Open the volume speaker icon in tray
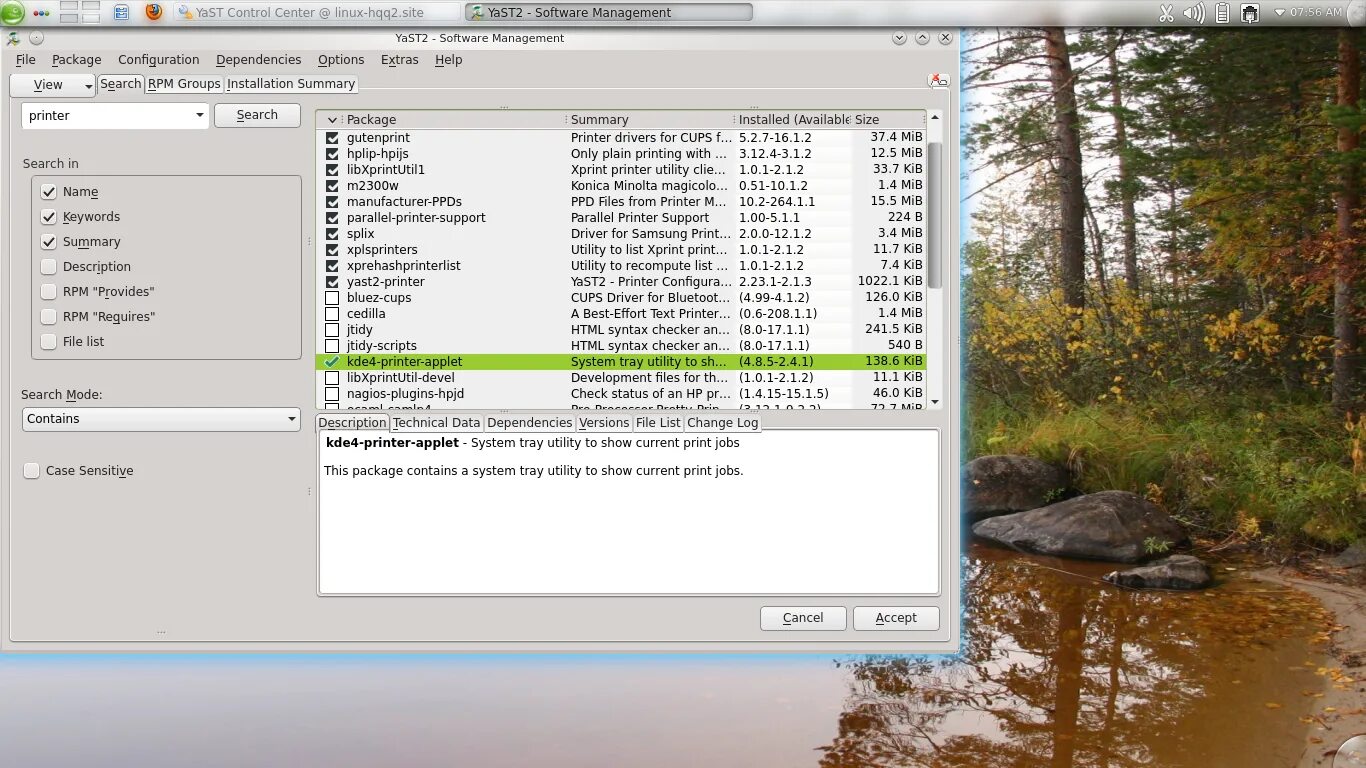Image resolution: width=1366 pixels, height=768 pixels. tap(1194, 13)
